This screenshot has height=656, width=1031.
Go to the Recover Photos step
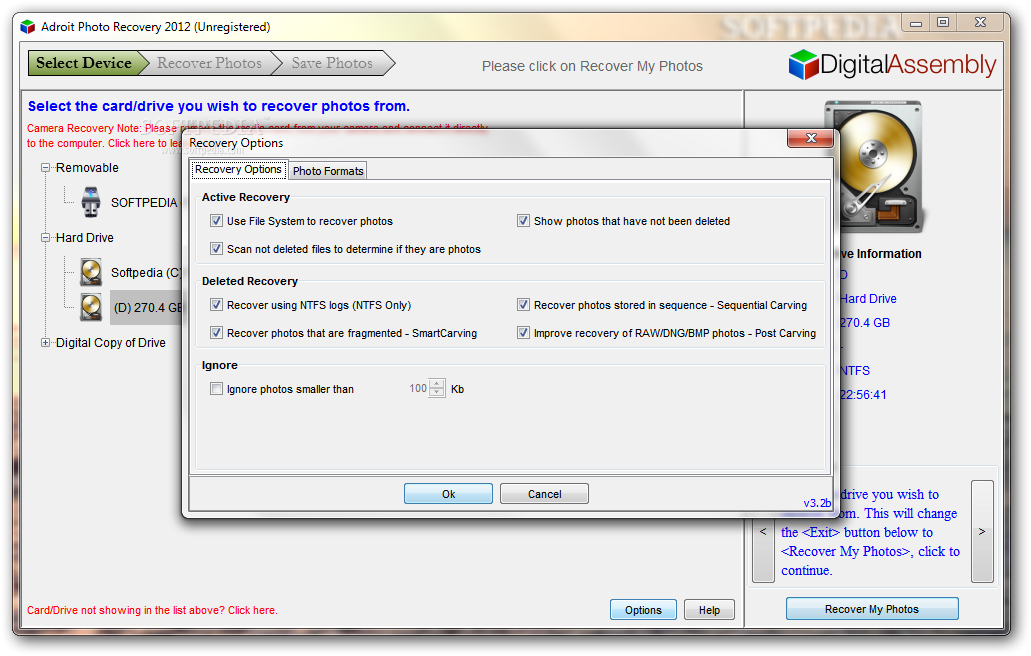pyautogui.click(x=209, y=63)
